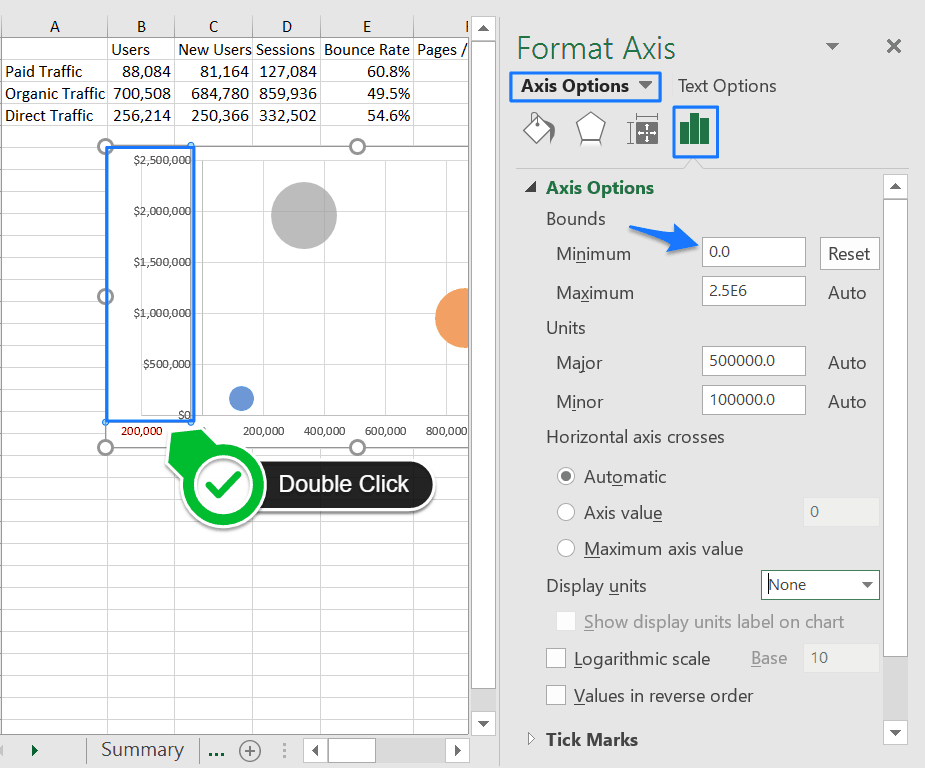Screen dimensions: 925x768
Task: Select column A header
Action: coord(54,27)
